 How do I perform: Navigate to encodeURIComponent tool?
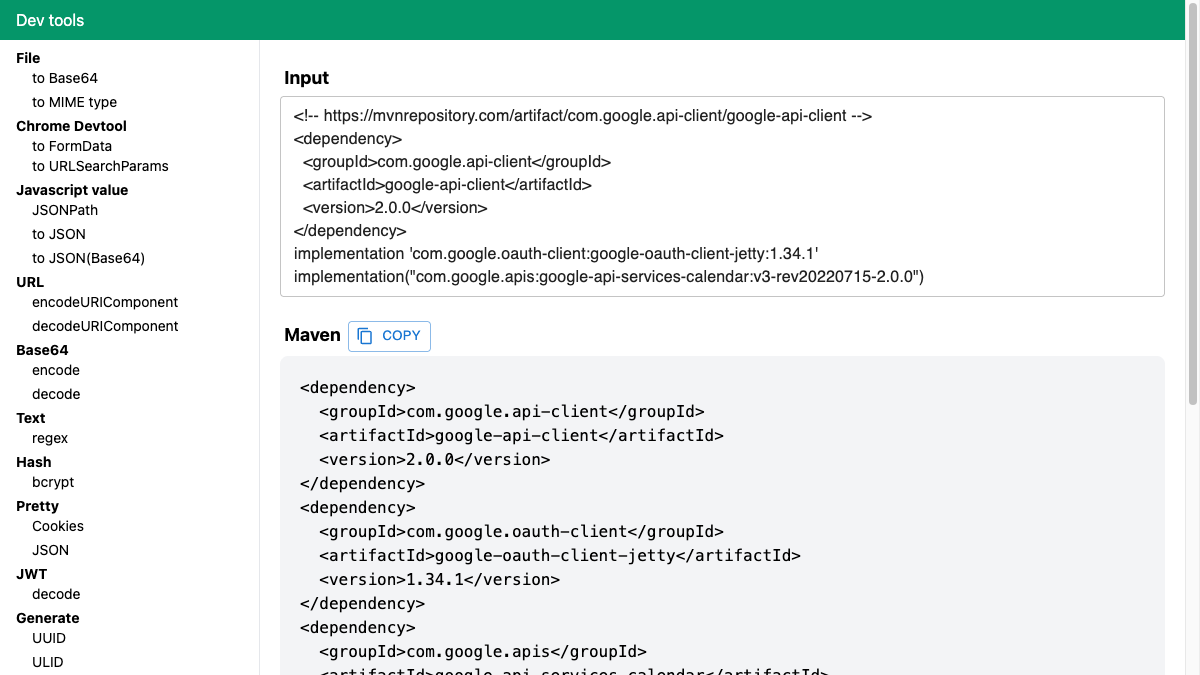coord(105,302)
